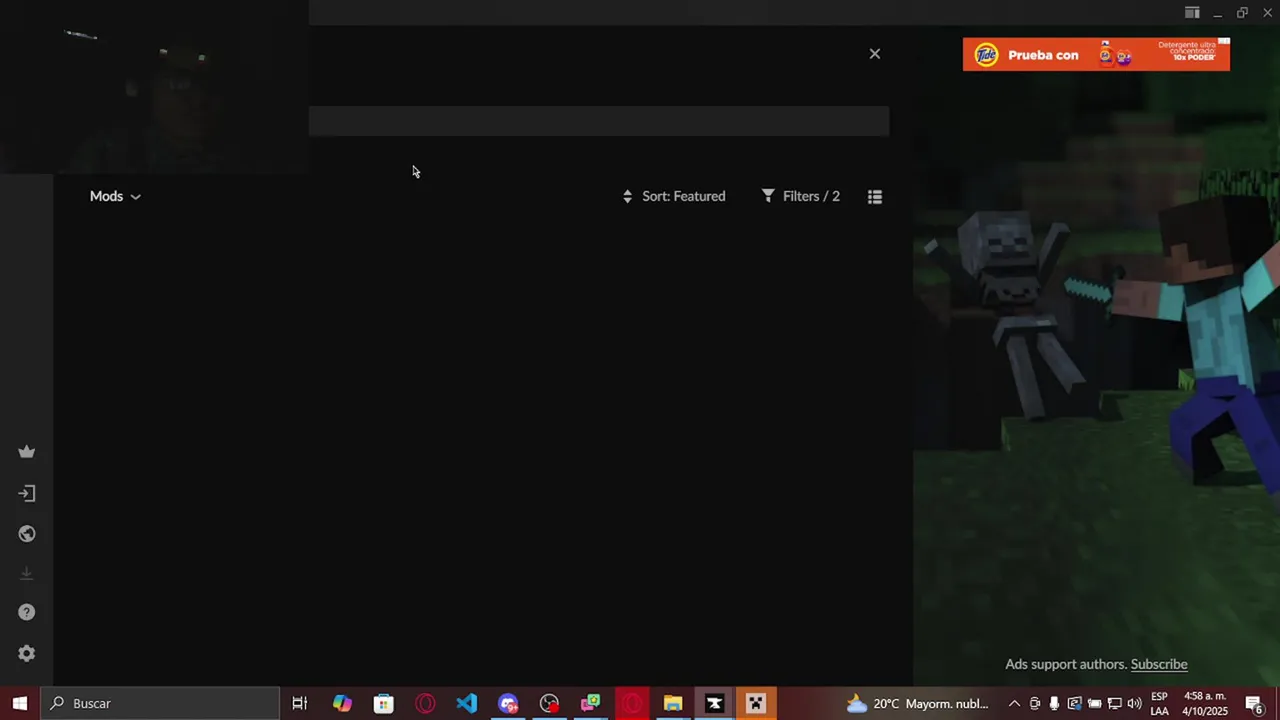
Task: Click the microphone tray icon
Action: point(1054,704)
